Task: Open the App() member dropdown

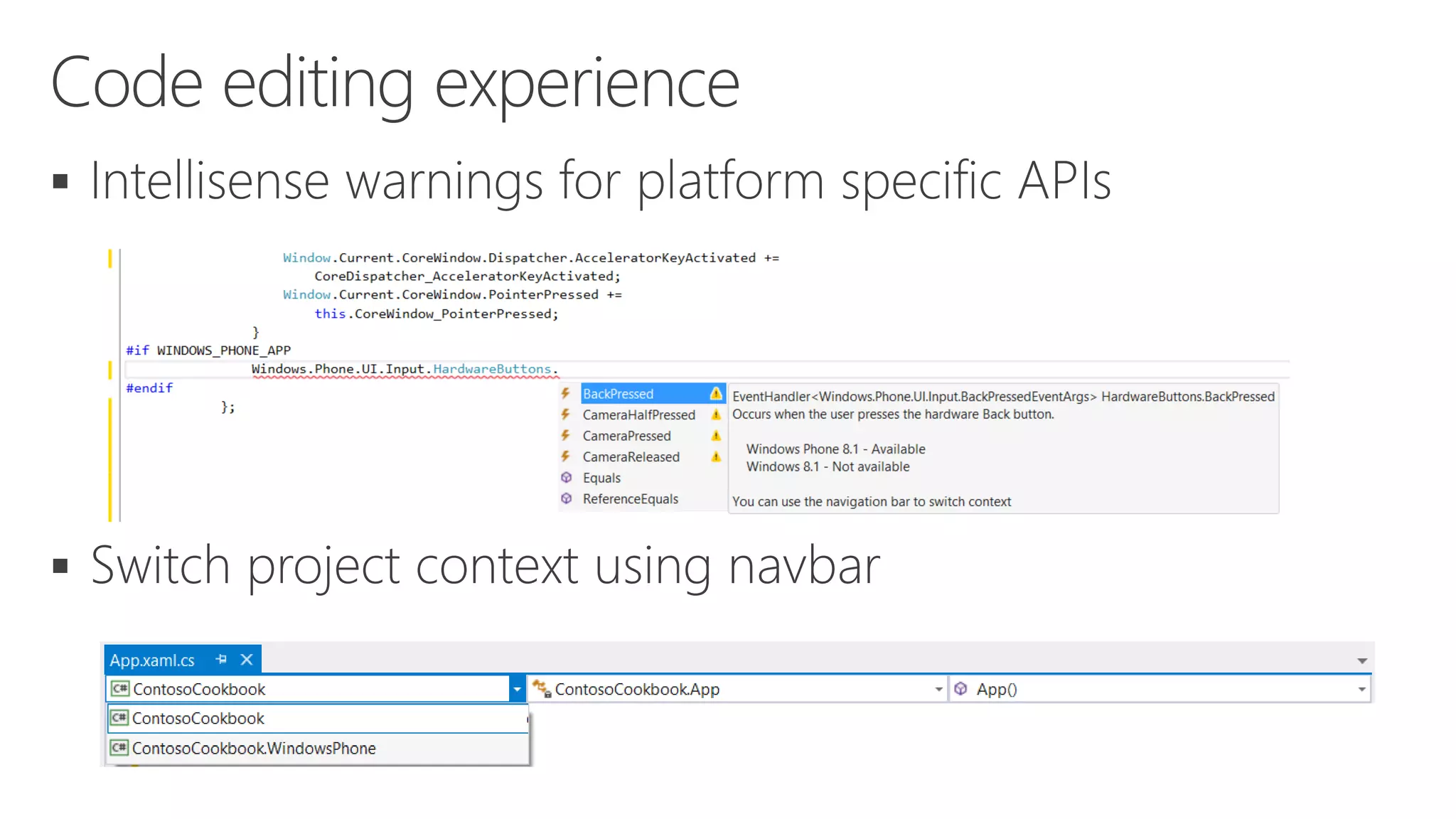Action: [x=1361, y=689]
